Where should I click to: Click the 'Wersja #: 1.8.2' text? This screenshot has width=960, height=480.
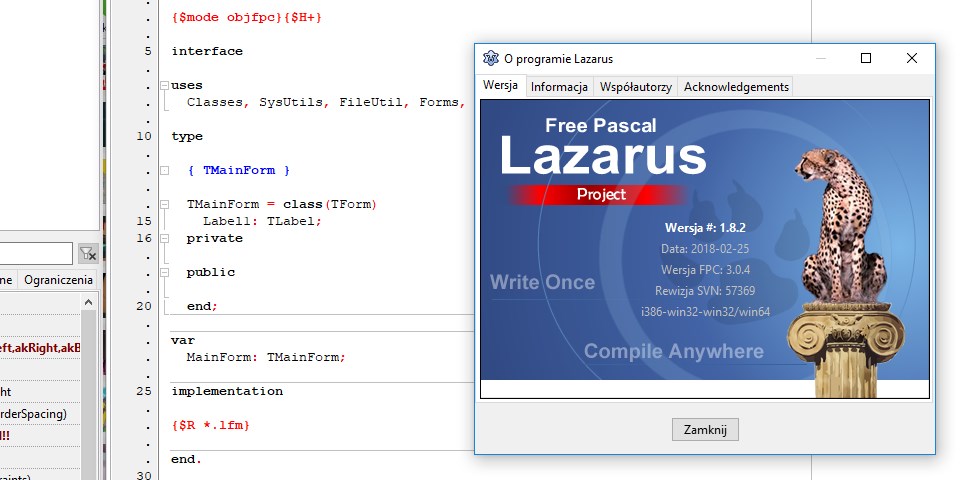705,228
